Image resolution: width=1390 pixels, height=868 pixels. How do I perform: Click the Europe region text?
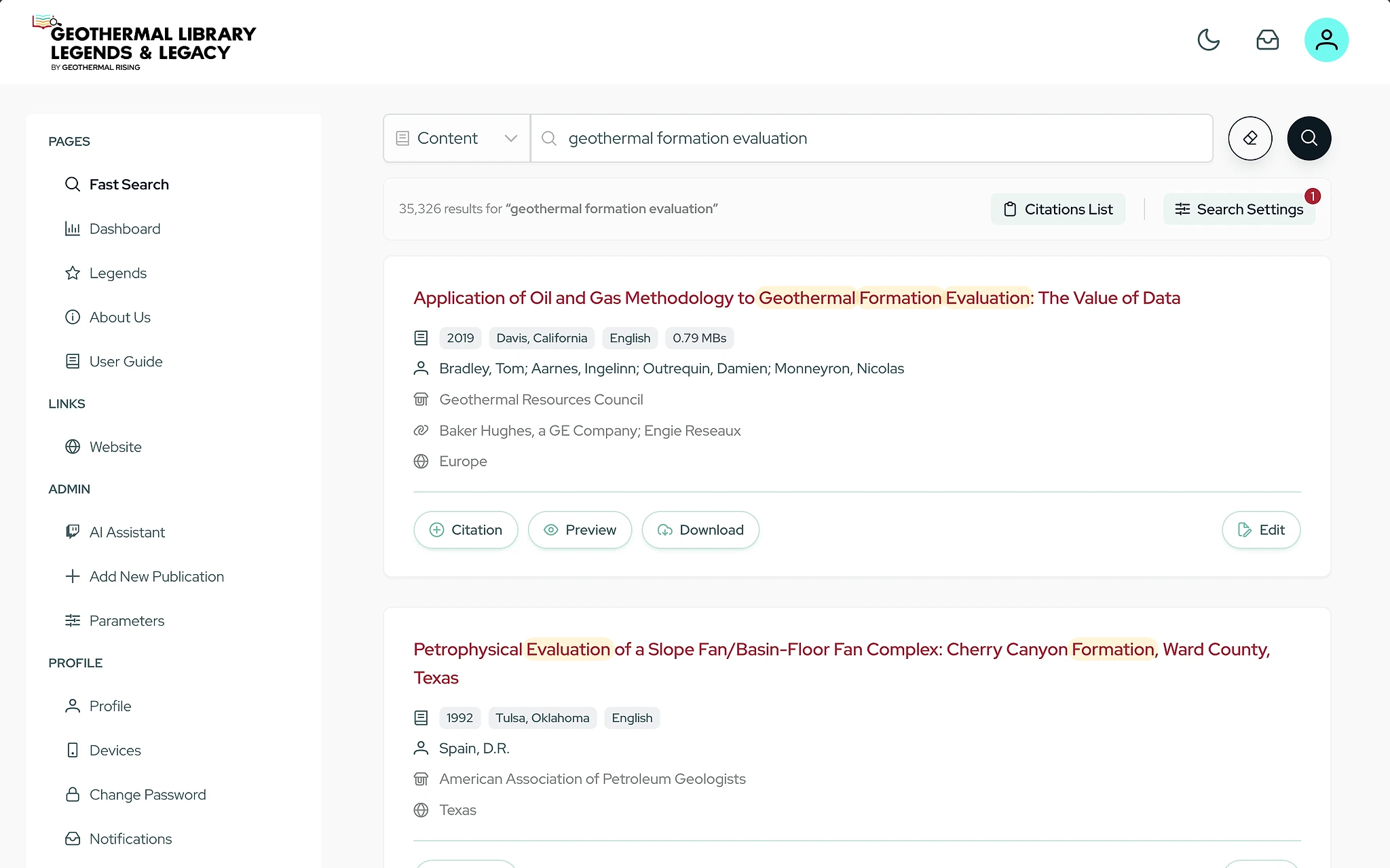463,461
